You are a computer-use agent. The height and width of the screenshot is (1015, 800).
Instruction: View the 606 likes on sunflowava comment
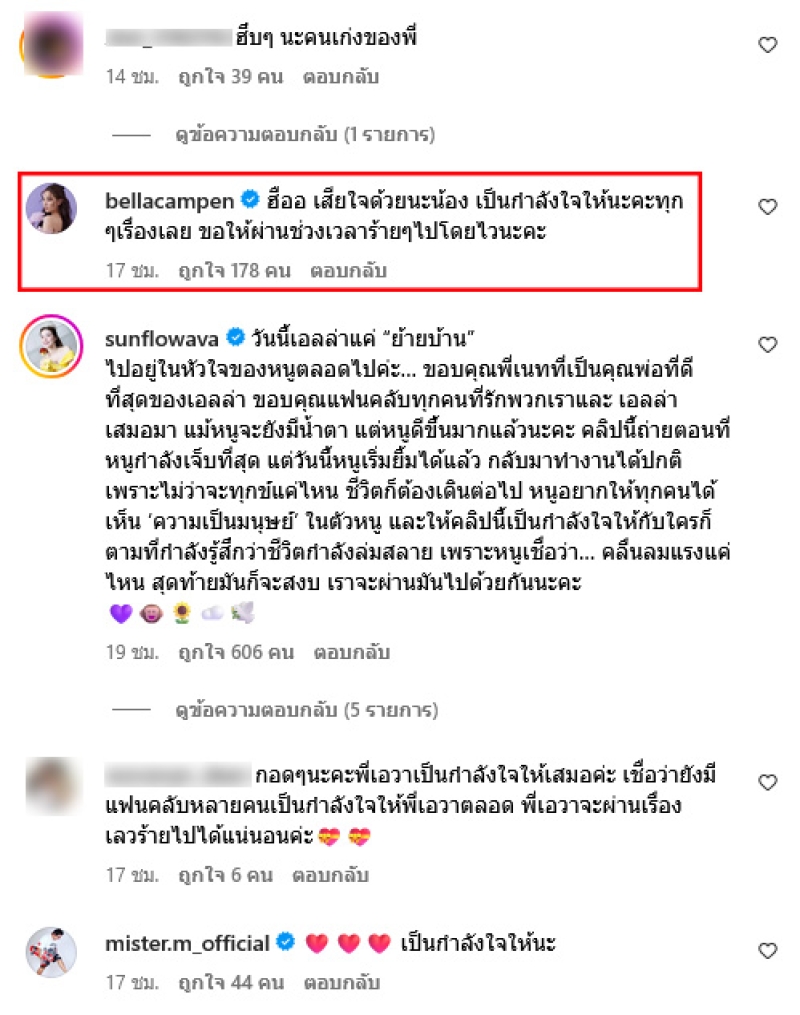(x=236, y=652)
